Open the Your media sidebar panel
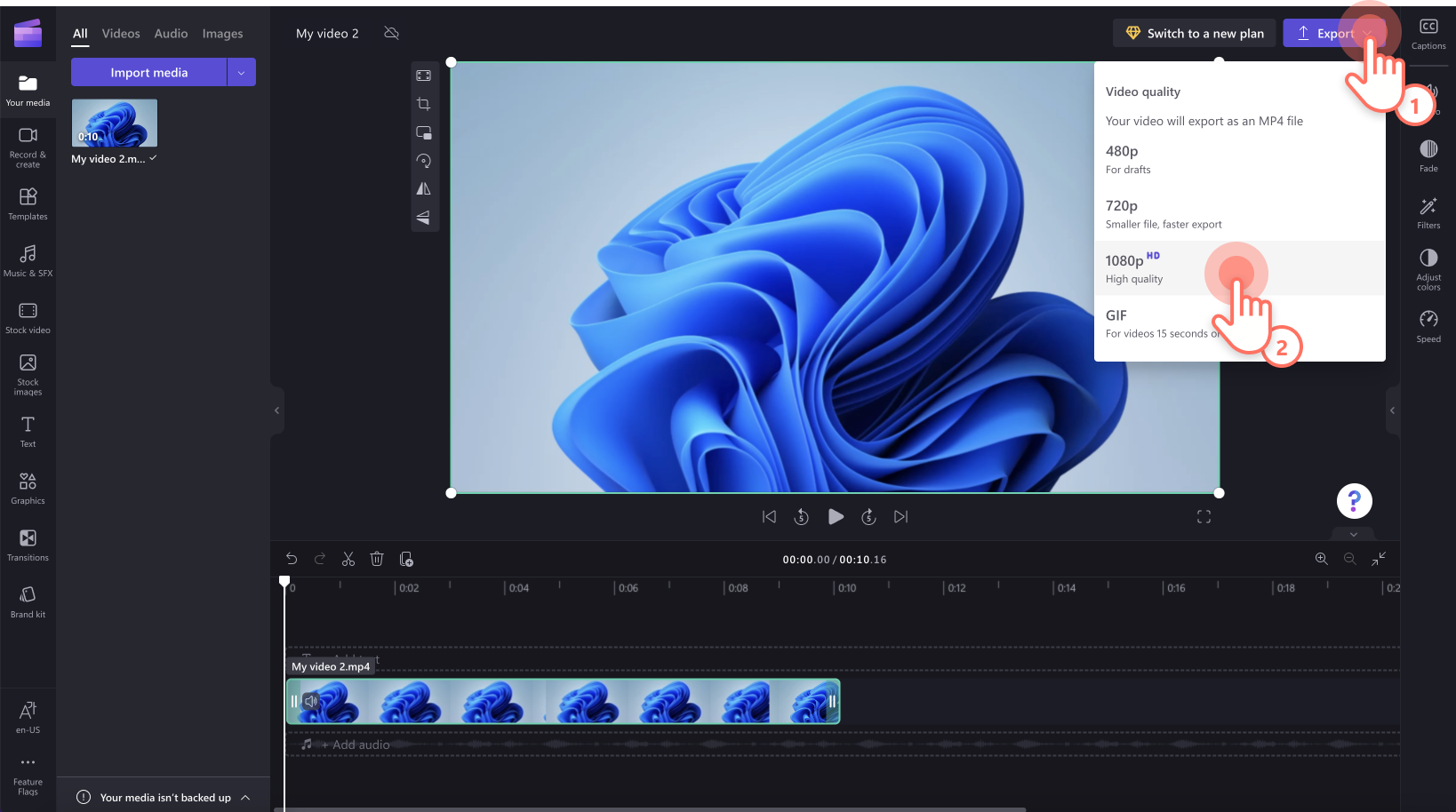The width and height of the screenshot is (1456, 812). (28, 90)
